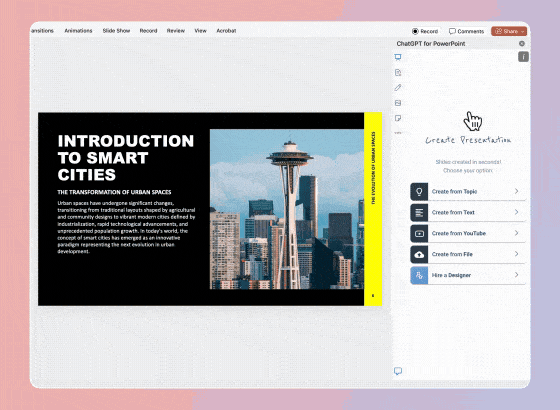This screenshot has height=410, width=560.
Task: Switch to the Animations ribbon tab
Action: (78, 31)
